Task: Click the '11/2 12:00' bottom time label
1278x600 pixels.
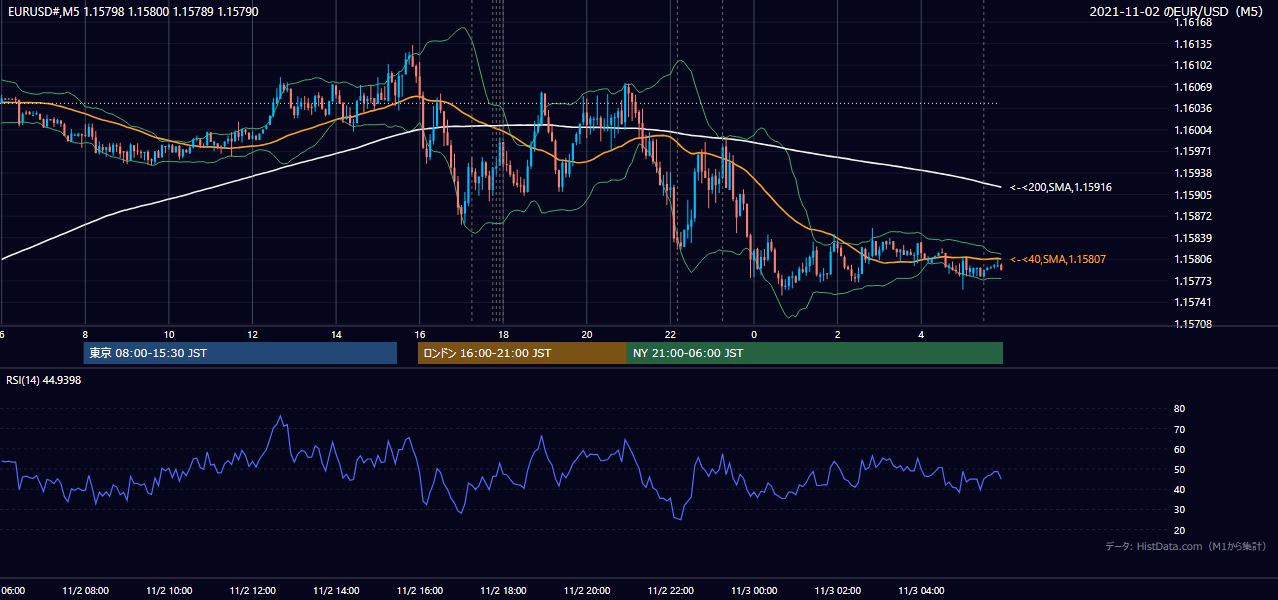Action: click(x=252, y=591)
